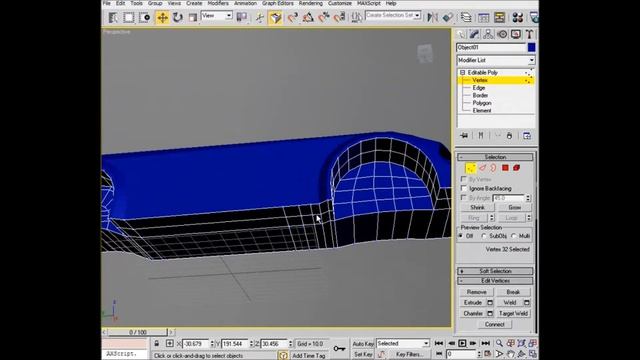This screenshot has height=360, width=640.
Task: Open the Modifiers menu
Action: (x=218, y=3)
